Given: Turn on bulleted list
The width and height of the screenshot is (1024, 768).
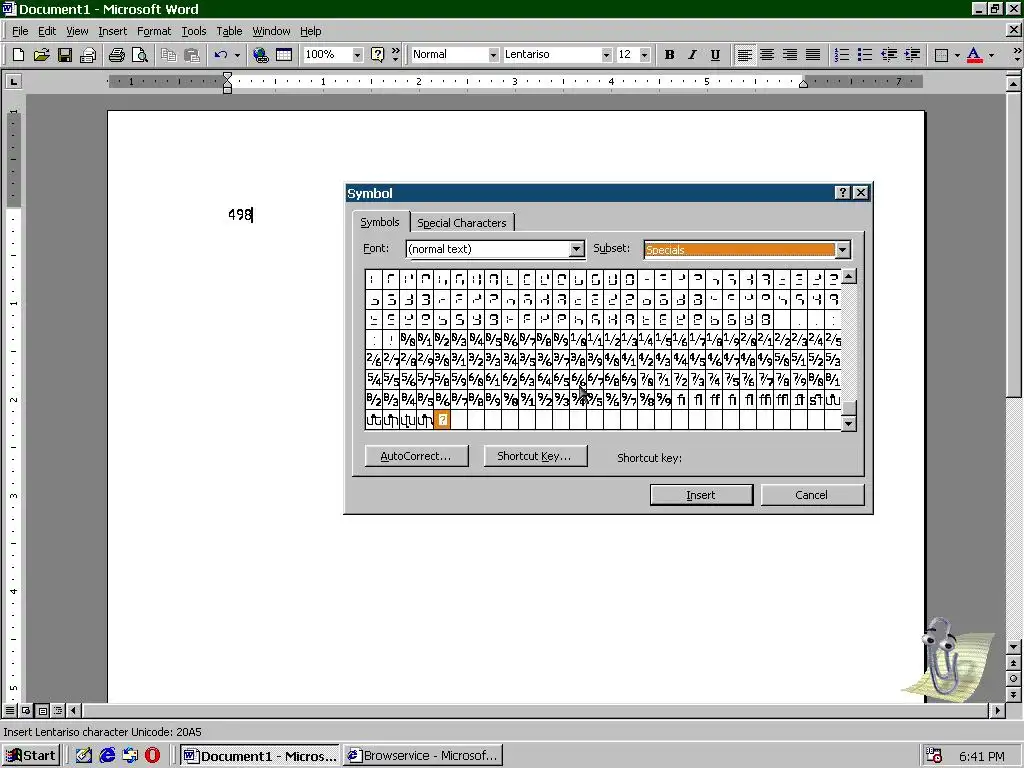Looking at the screenshot, I should coord(865,55).
